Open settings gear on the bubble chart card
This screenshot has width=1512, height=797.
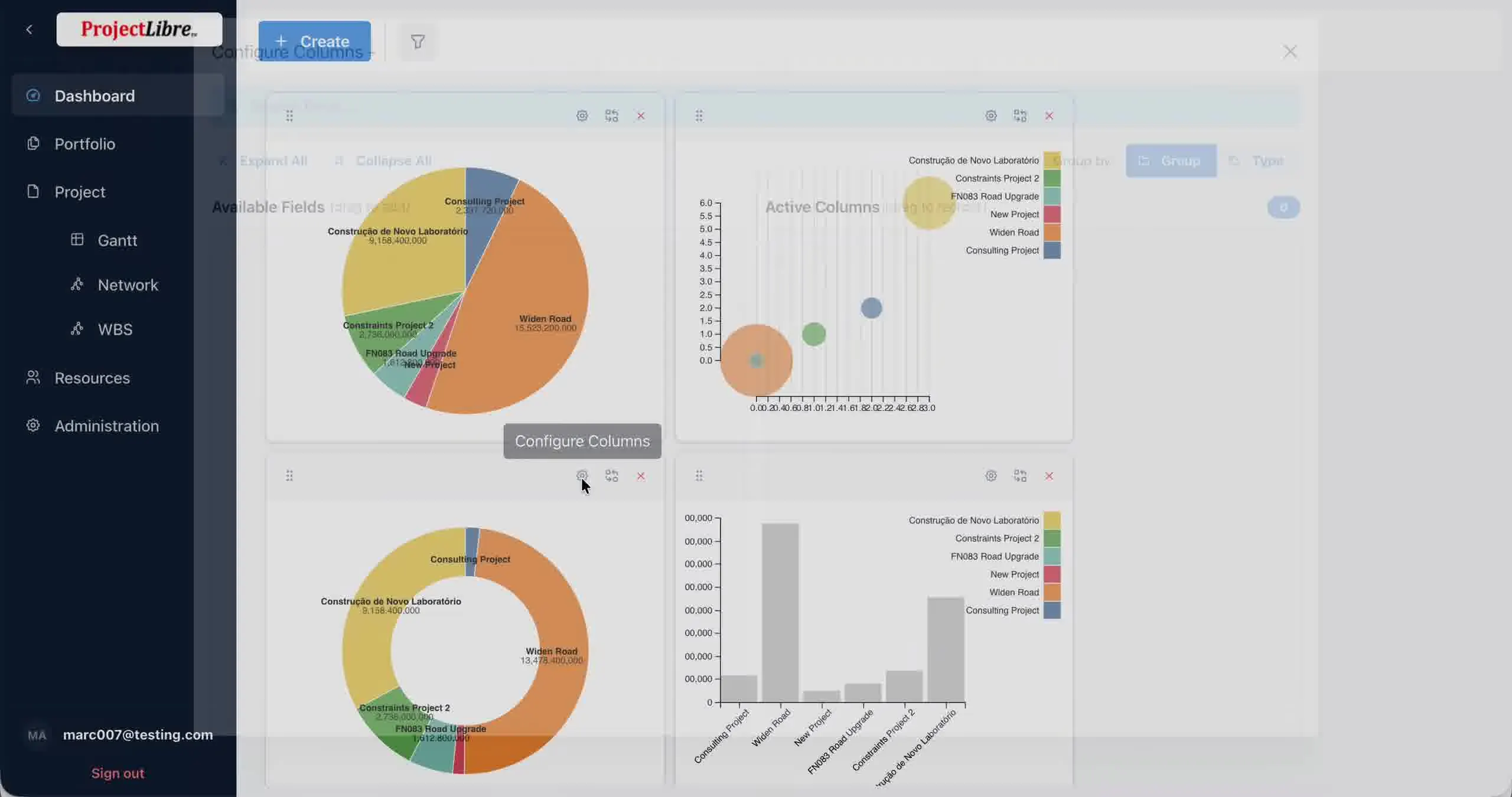pyautogui.click(x=991, y=116)
